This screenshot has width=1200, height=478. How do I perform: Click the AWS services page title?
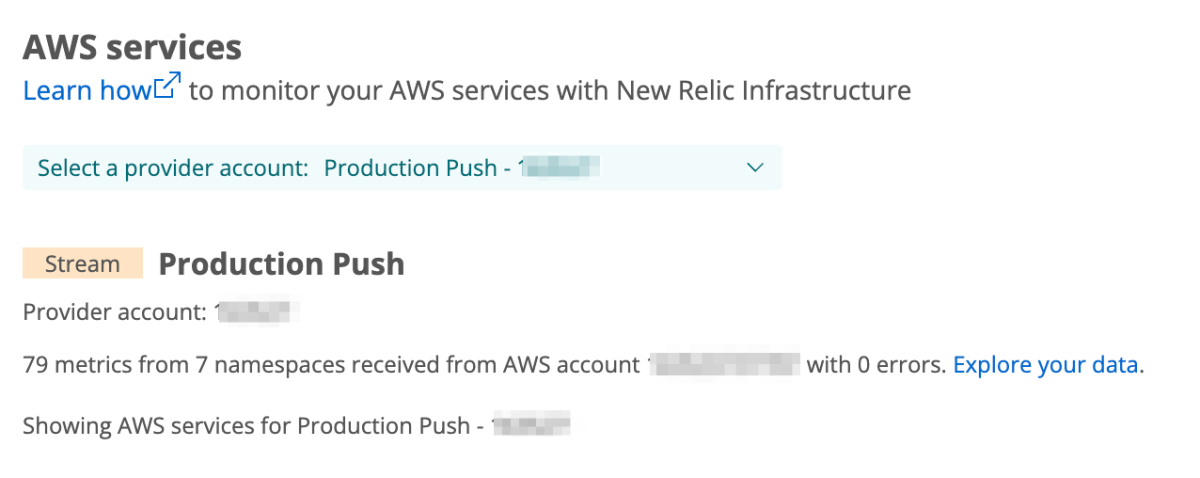tap(132, 47)
